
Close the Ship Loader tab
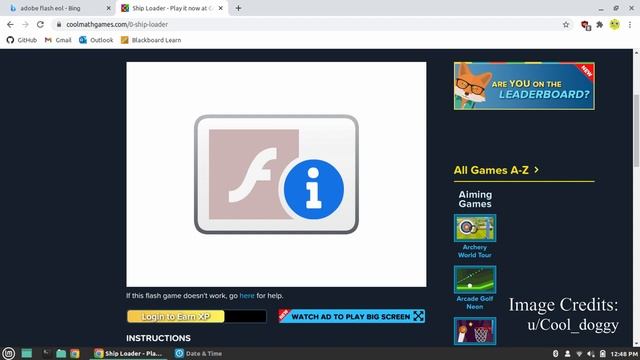click(220, 8)
